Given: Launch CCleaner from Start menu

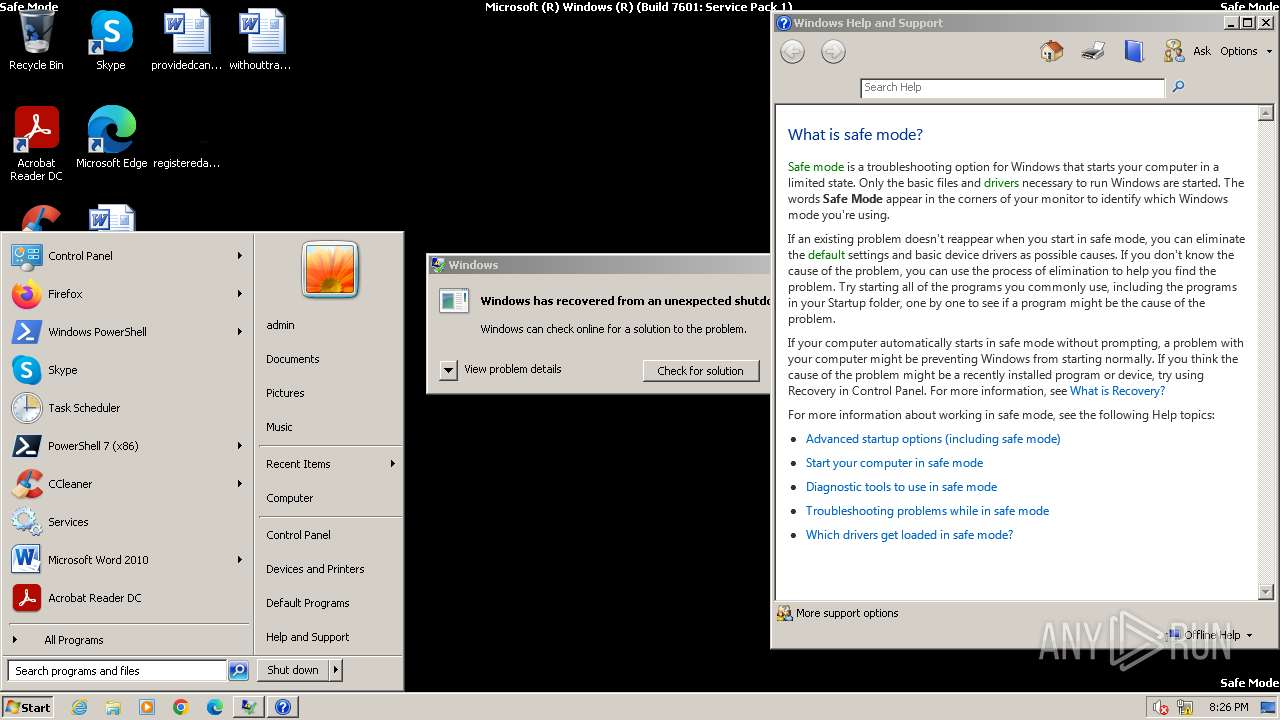Looking at the screenshot, I should 127,484.
